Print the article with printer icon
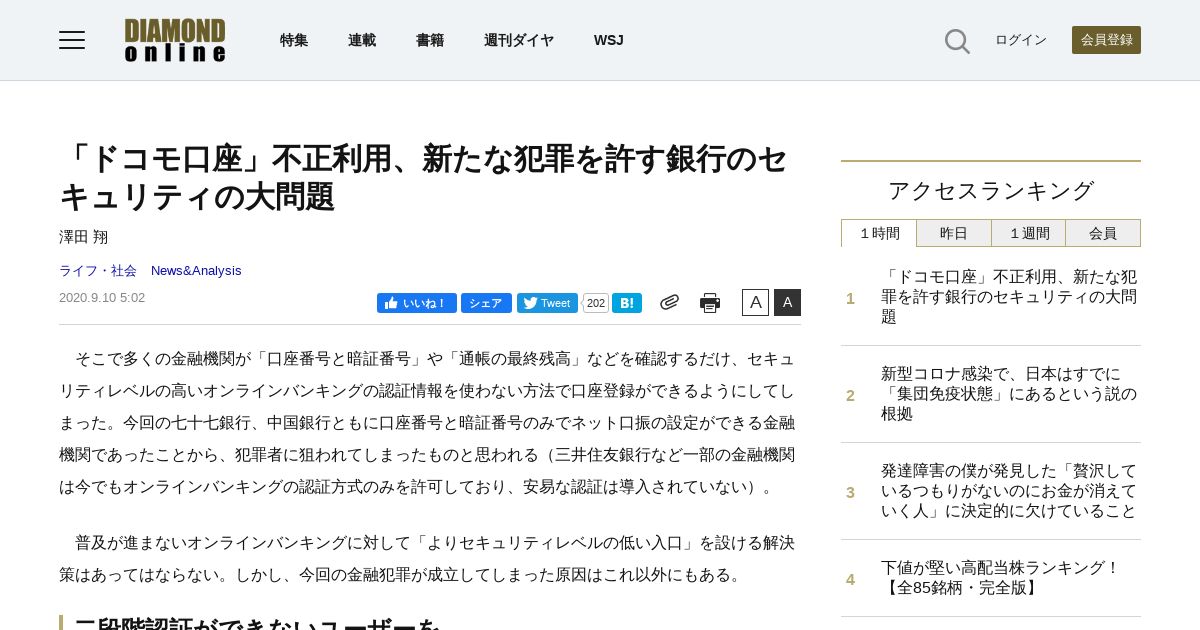The image size is (1200, 630). [710, 303]
